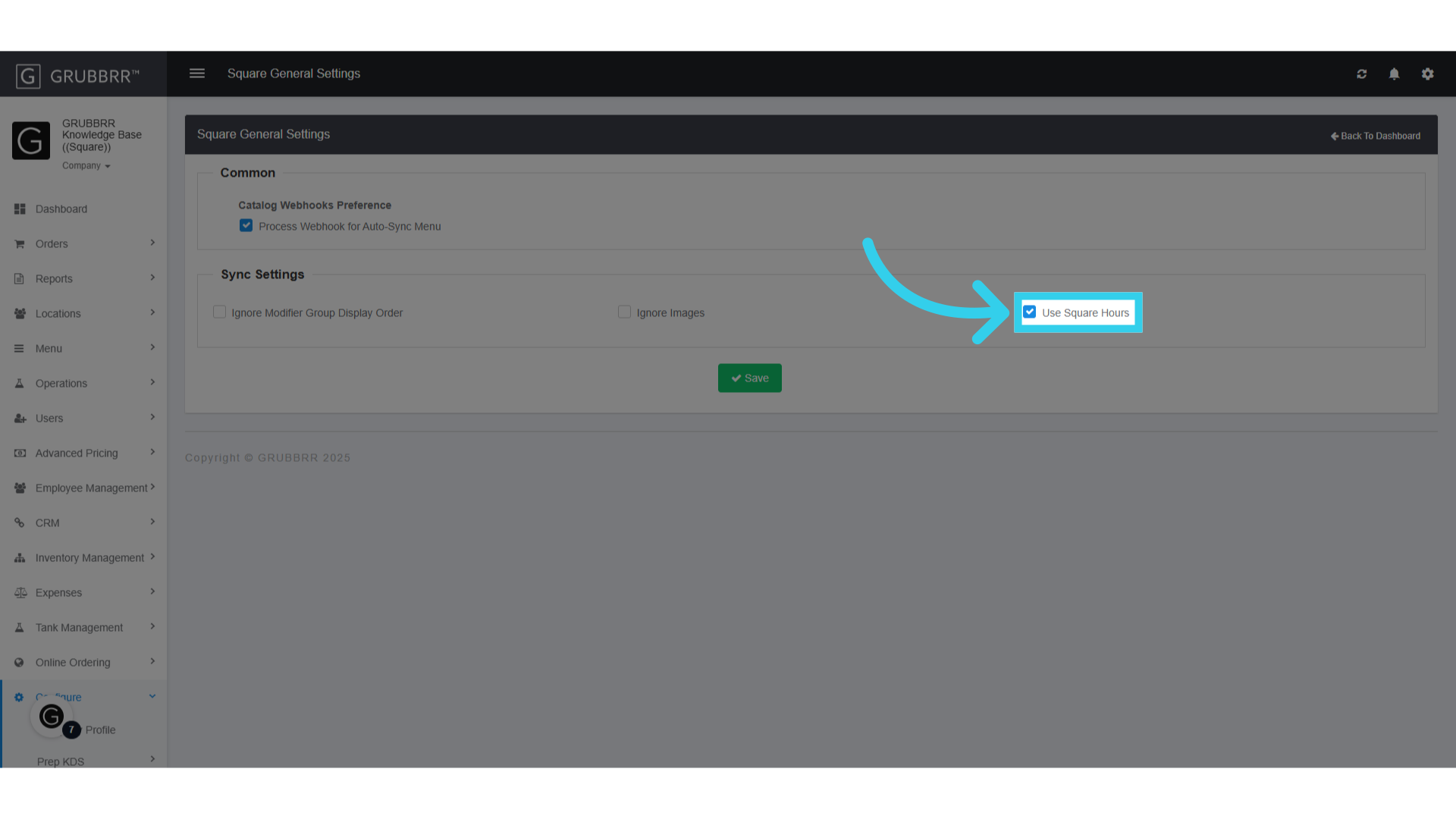This screenshot has height=819, width=1456.
Task: Click the Orders cart icon
Action: [x=20, y=244]
